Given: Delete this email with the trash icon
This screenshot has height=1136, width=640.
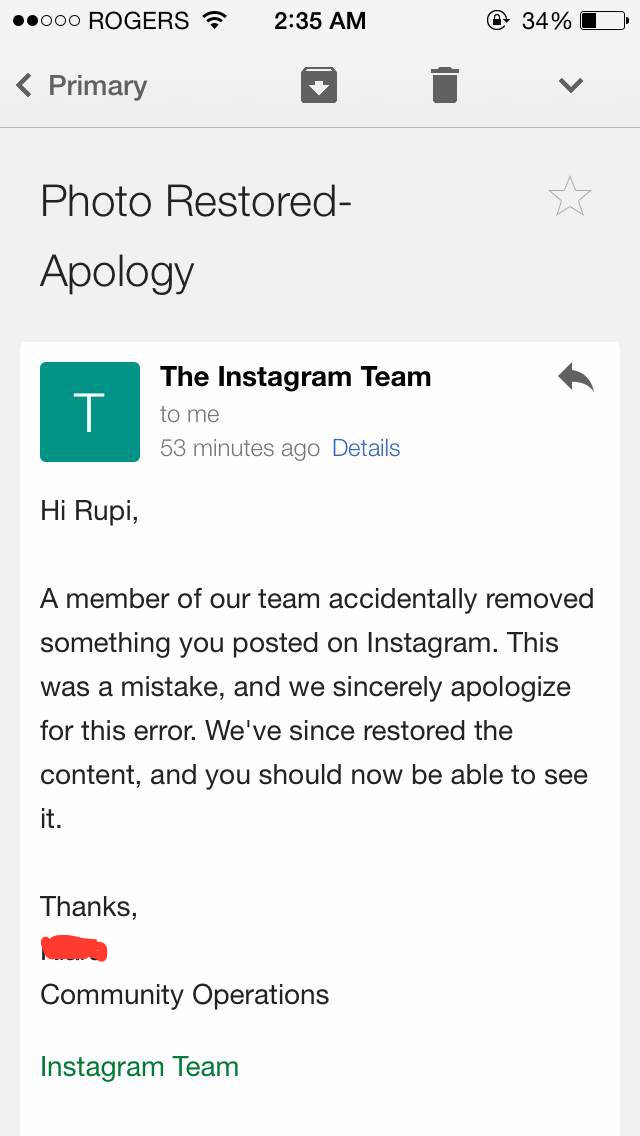Looking at the screenshot, I should click(x=444, y=84).
